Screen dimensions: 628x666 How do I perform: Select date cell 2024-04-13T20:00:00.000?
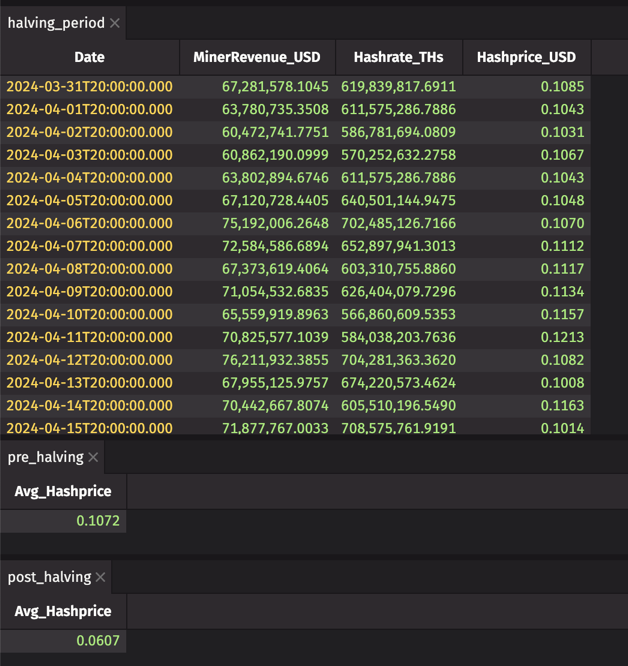(x=90, y=383)
